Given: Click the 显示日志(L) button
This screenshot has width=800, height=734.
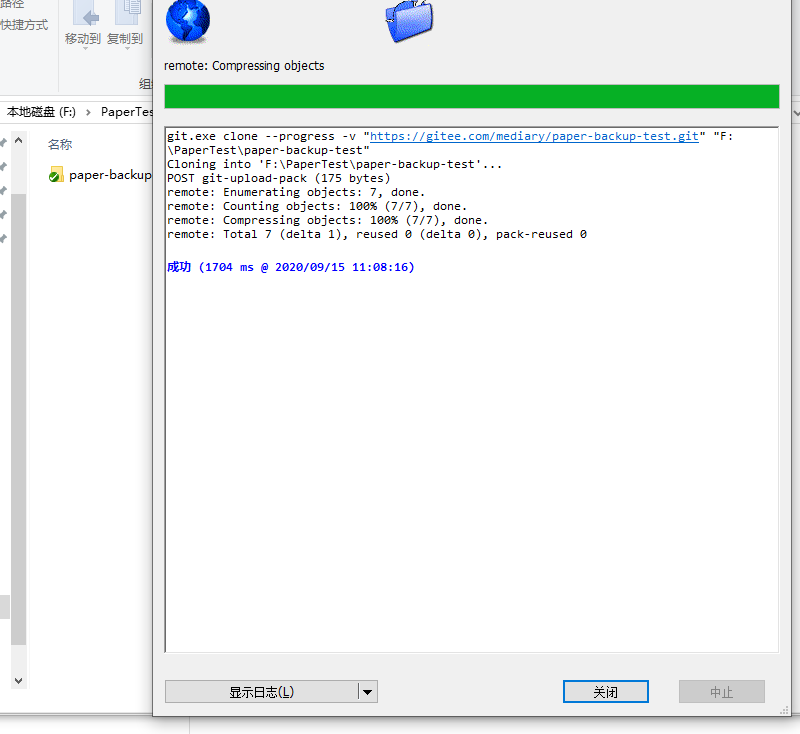Looking at the screenshot, I should (x=261, y=692).
